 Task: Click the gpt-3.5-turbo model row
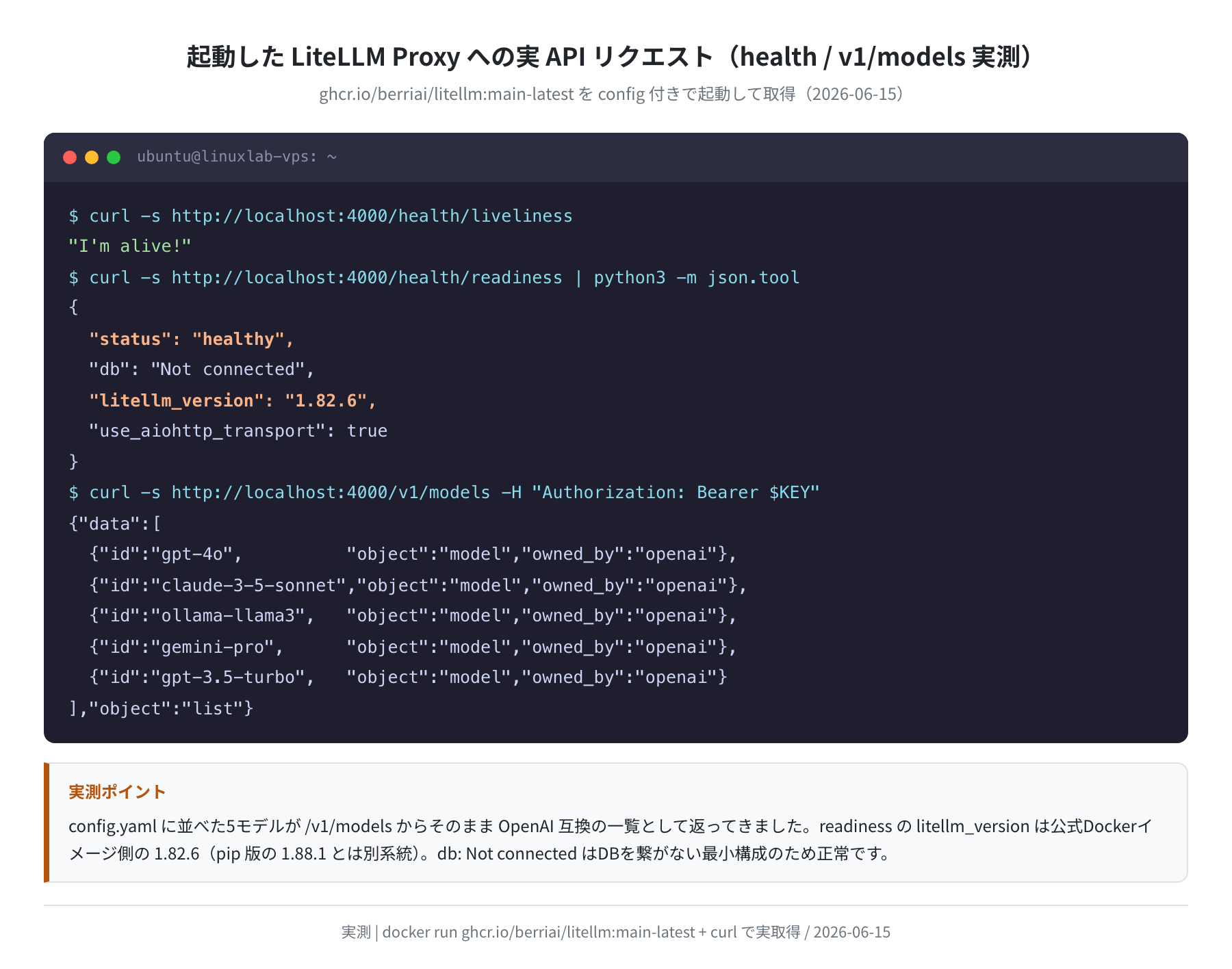click(x=408, y=677)
